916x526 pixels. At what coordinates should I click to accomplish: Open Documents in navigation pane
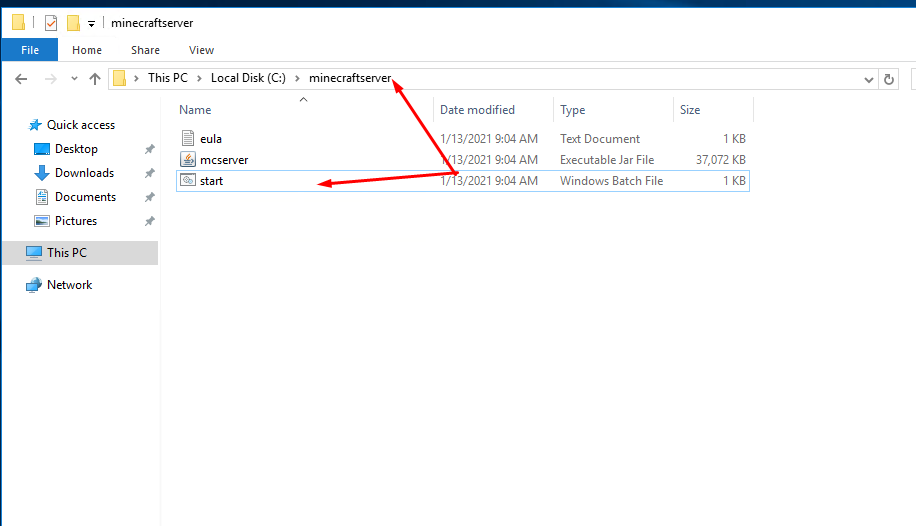coord(85,197)
